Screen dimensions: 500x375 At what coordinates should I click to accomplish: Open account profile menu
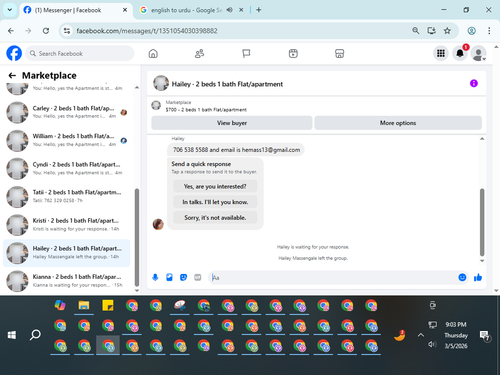[x=478, y=53]
